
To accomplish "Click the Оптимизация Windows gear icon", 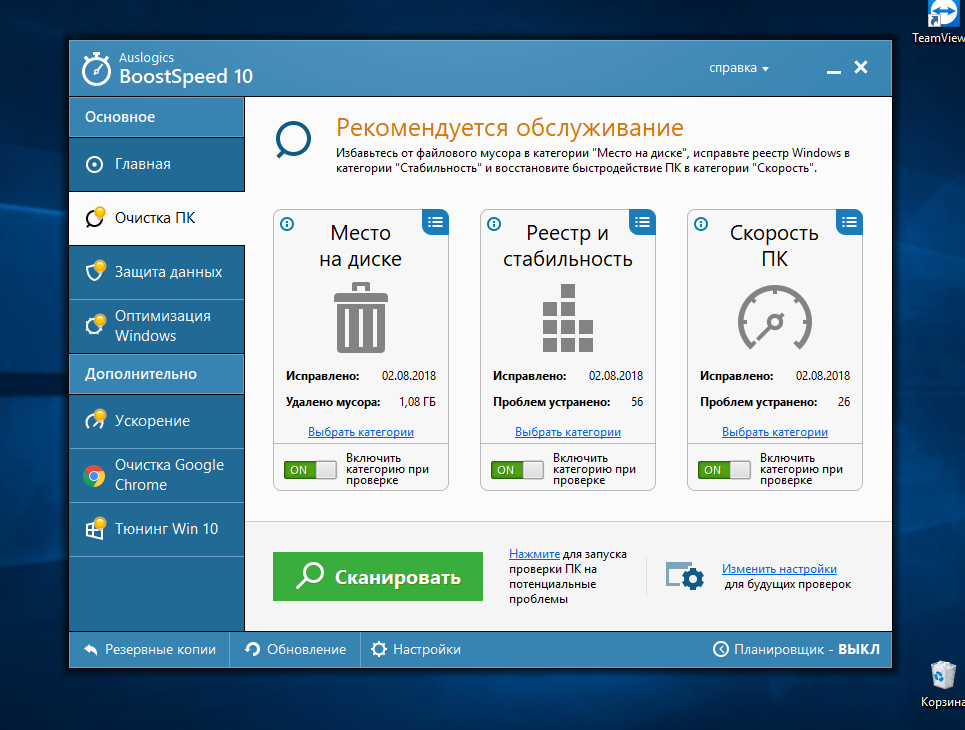I will pyautogui.click(x=95, y=324).
